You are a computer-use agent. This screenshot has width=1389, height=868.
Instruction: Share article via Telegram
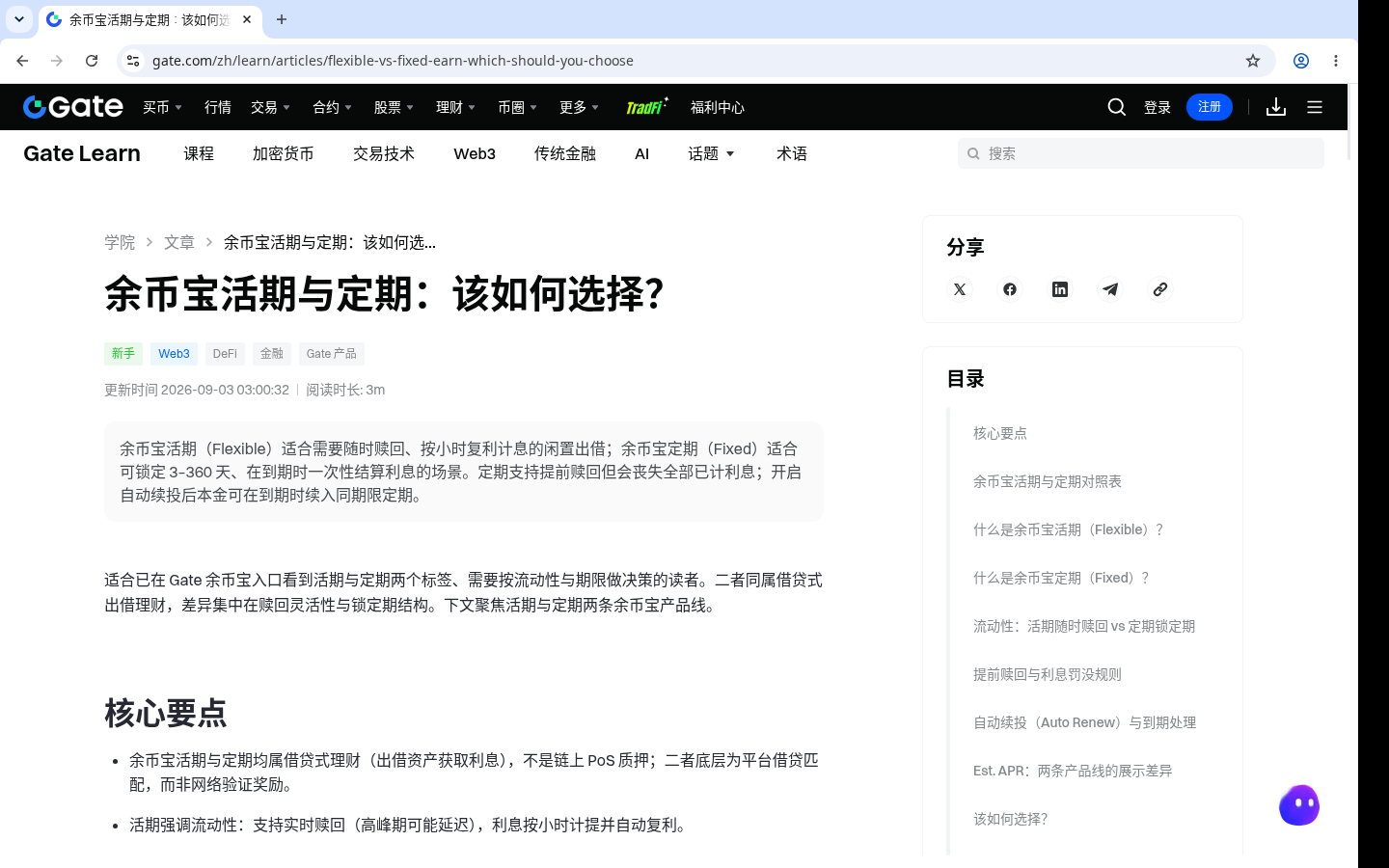point(1110,289)
